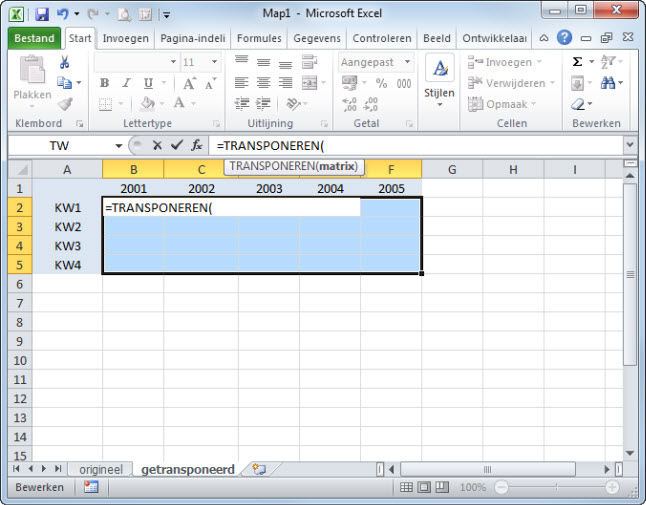
Task: Click the Decrease Decimal icon
Action: pyautogui.click(x=370, y=104)
